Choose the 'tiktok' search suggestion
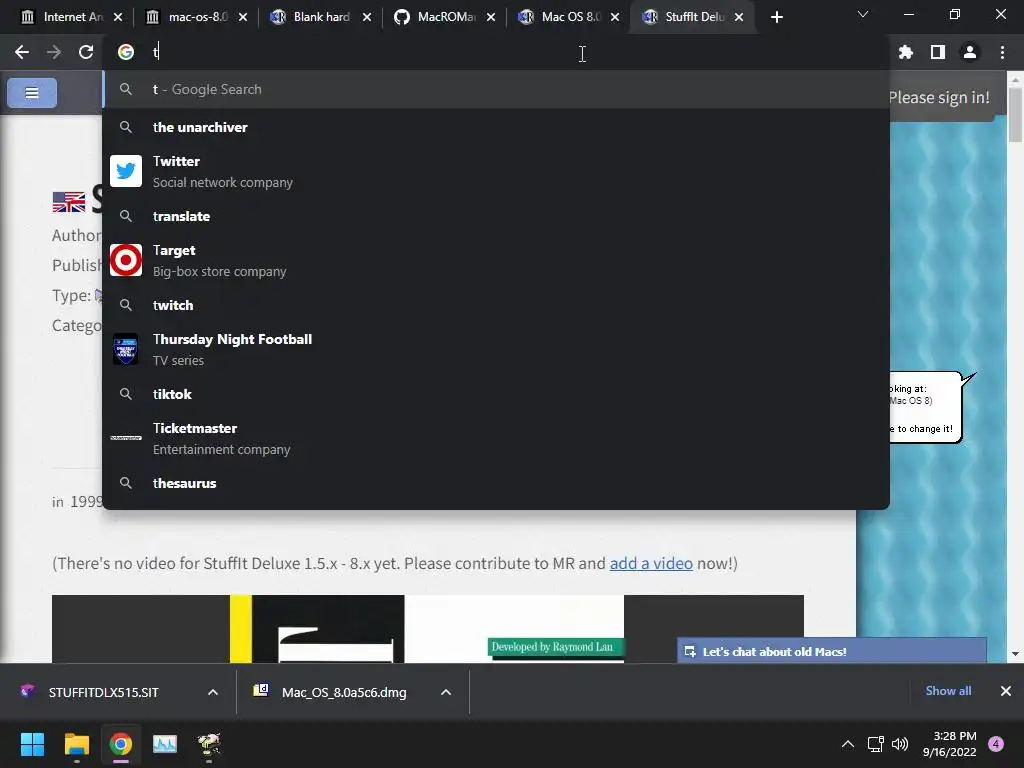This screenshot has width=1024, height=768. pos(496,394)
